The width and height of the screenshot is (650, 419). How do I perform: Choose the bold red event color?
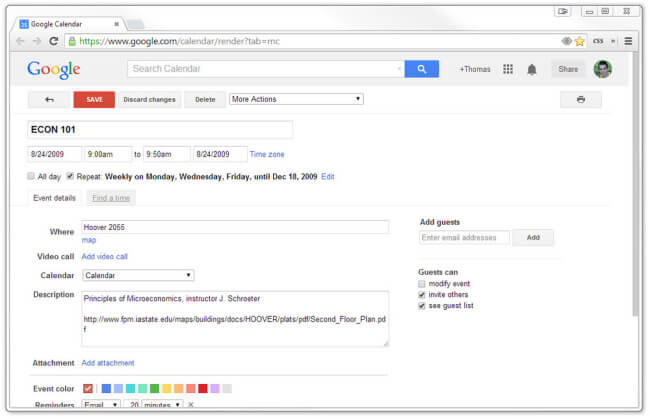click(203, 388)
